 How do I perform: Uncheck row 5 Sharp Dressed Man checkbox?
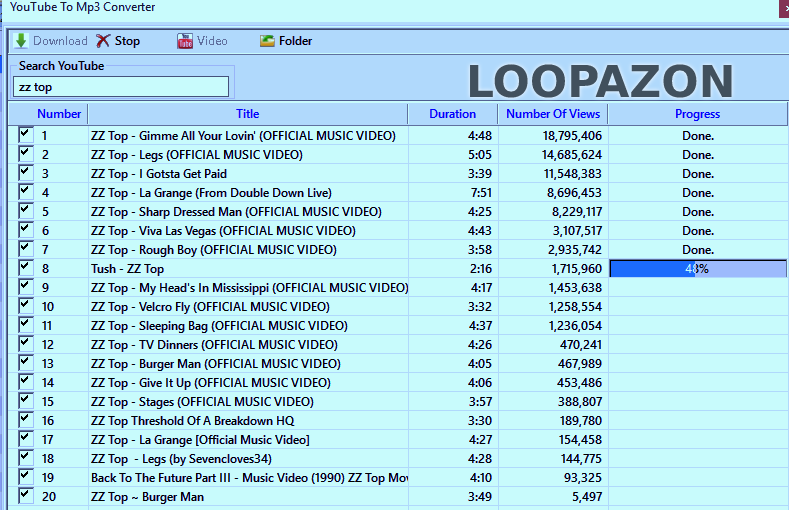coord(25,211)
